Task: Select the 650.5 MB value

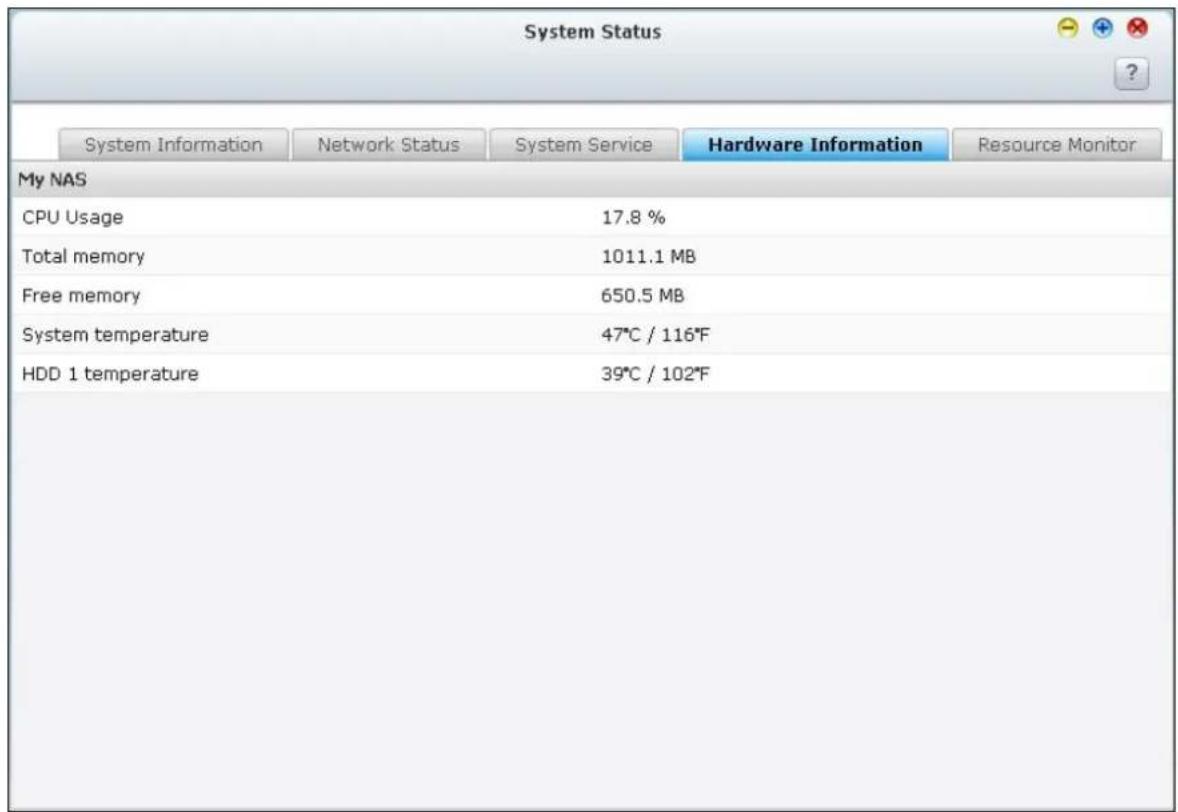Action: click(642, 295)
